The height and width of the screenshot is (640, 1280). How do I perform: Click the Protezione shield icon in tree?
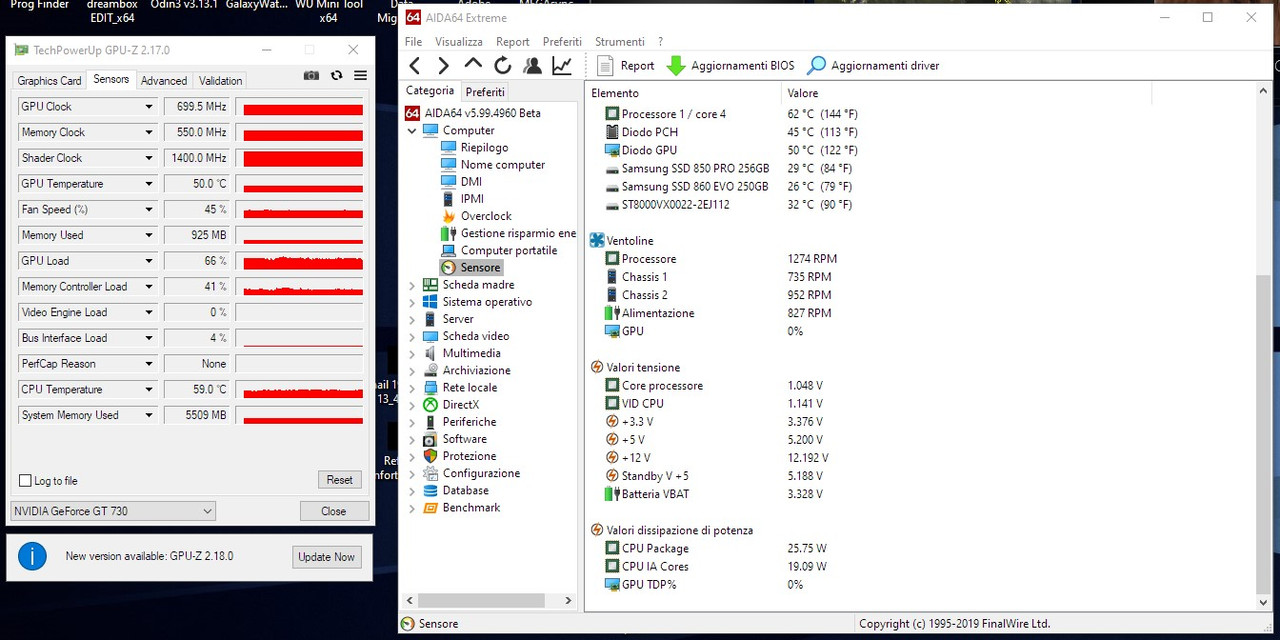point(430,456)
